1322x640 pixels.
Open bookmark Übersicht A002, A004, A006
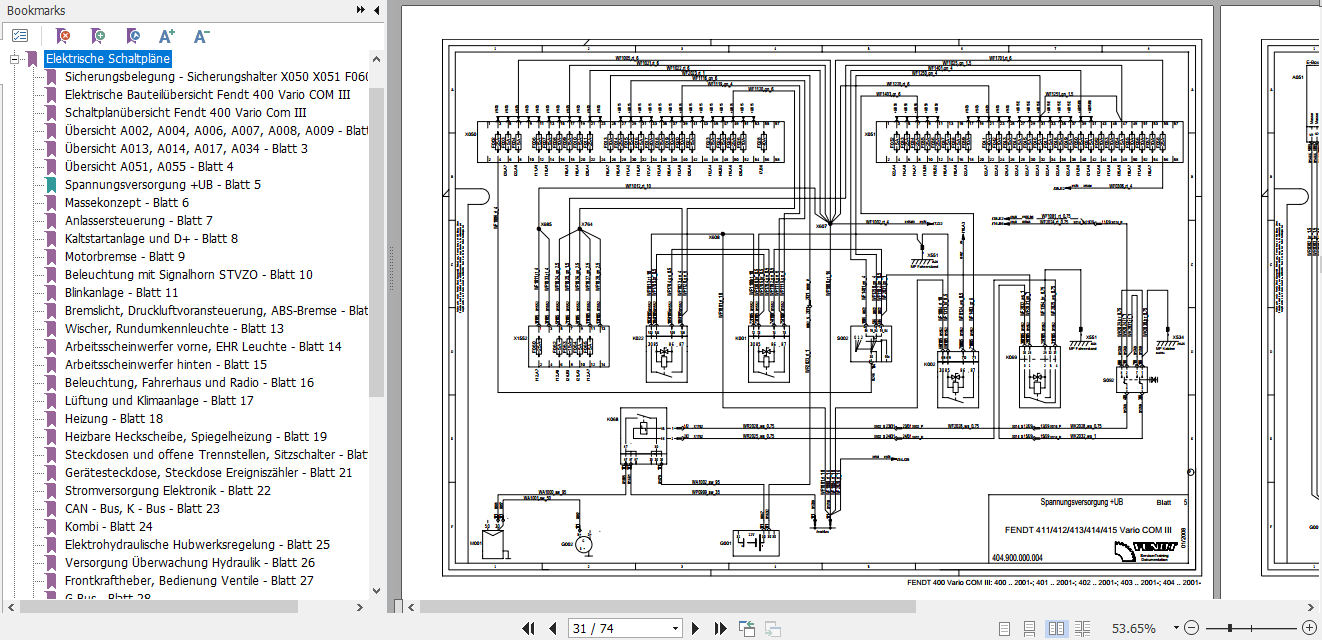216,131
